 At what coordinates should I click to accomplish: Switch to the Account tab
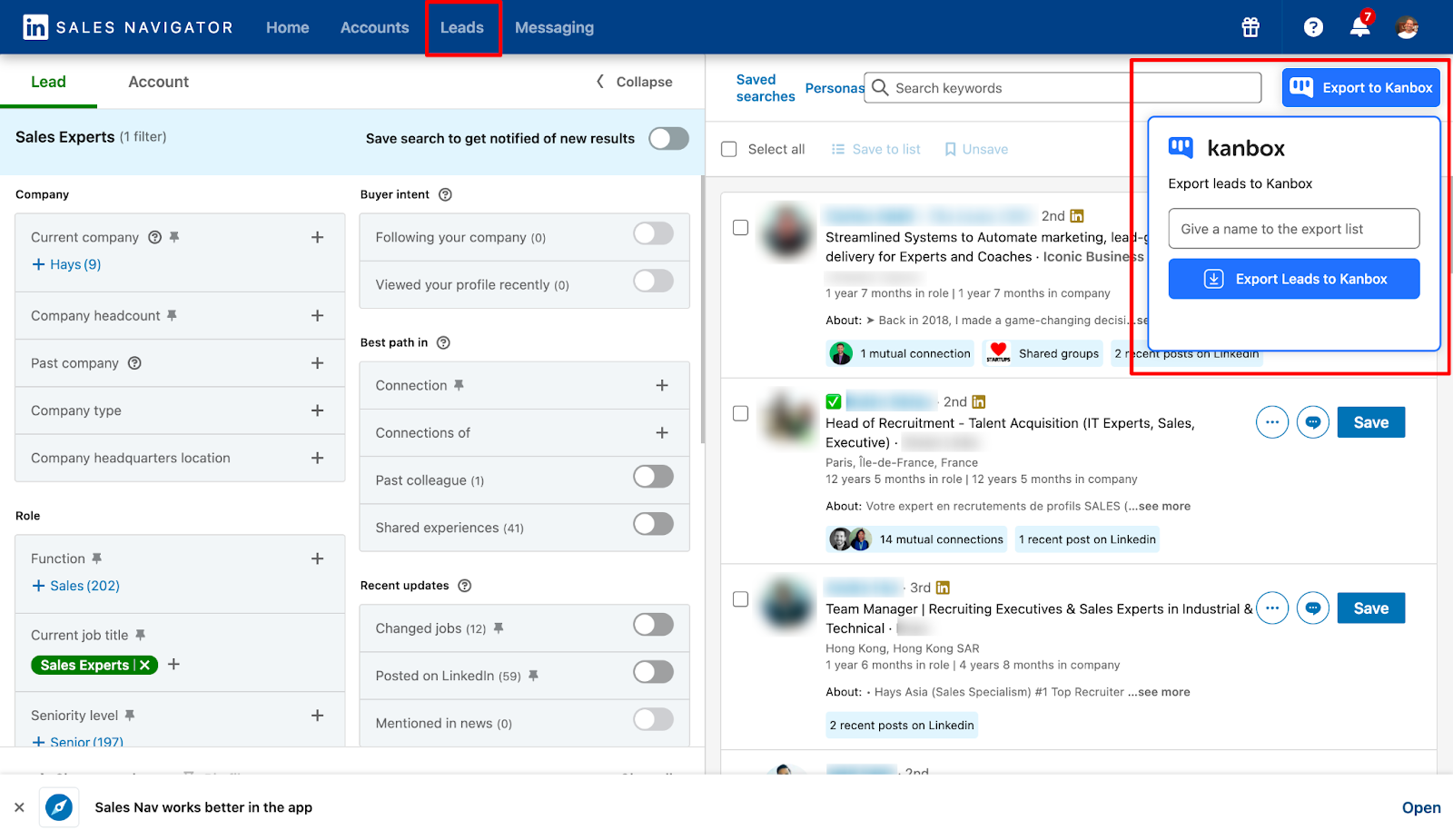pyautogui.click(x=159, y=82)
